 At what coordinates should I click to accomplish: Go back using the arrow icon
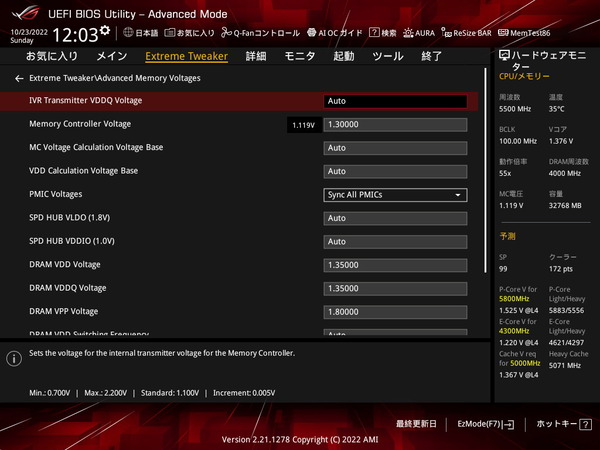tap(19, 78)
